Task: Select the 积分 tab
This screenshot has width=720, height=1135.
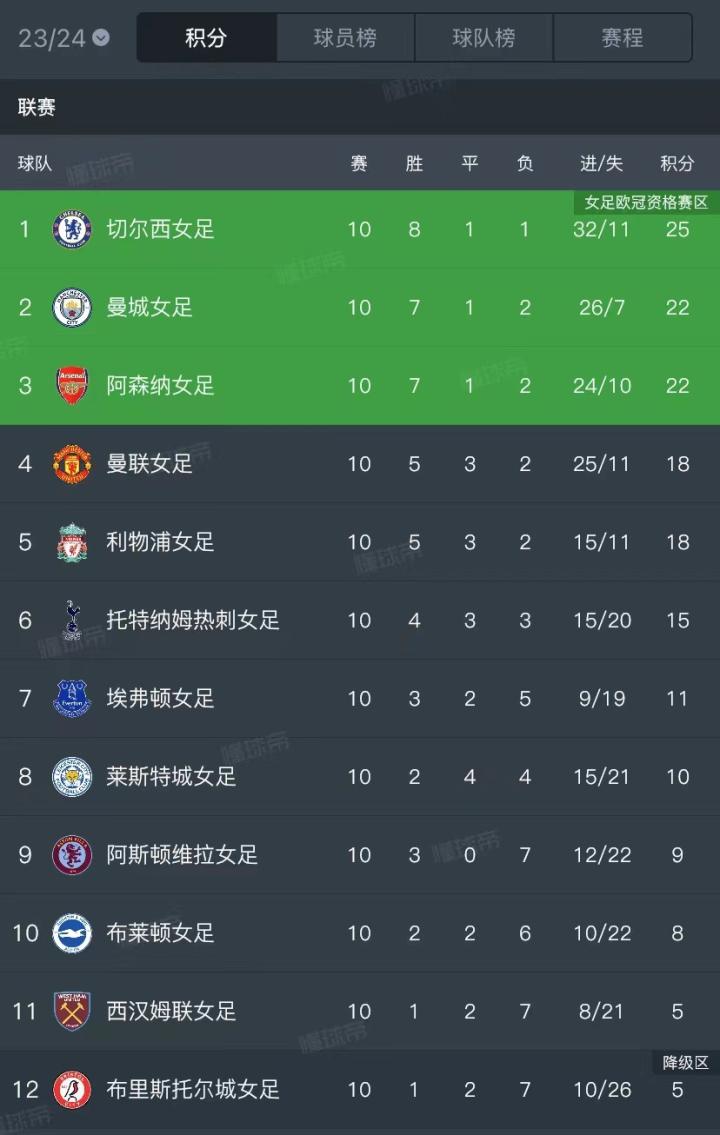Action: [206, 38]
